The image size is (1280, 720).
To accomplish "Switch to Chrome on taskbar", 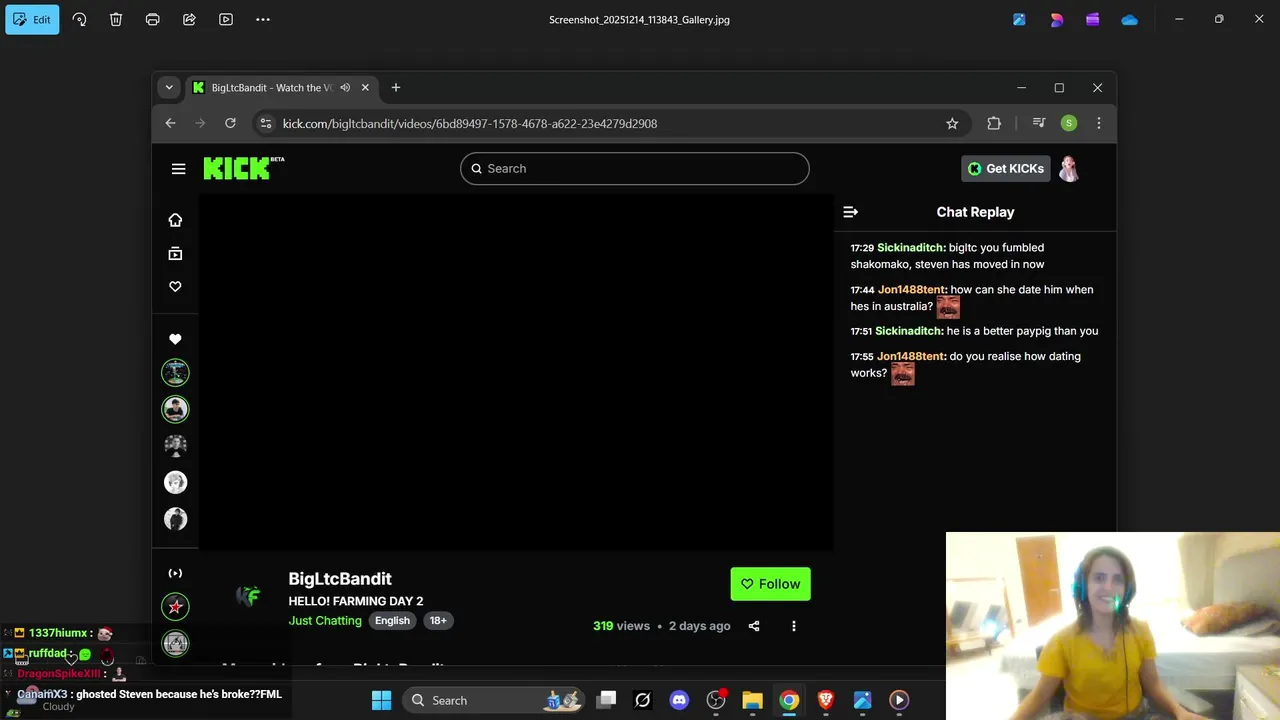I will [x=789, y=700].
